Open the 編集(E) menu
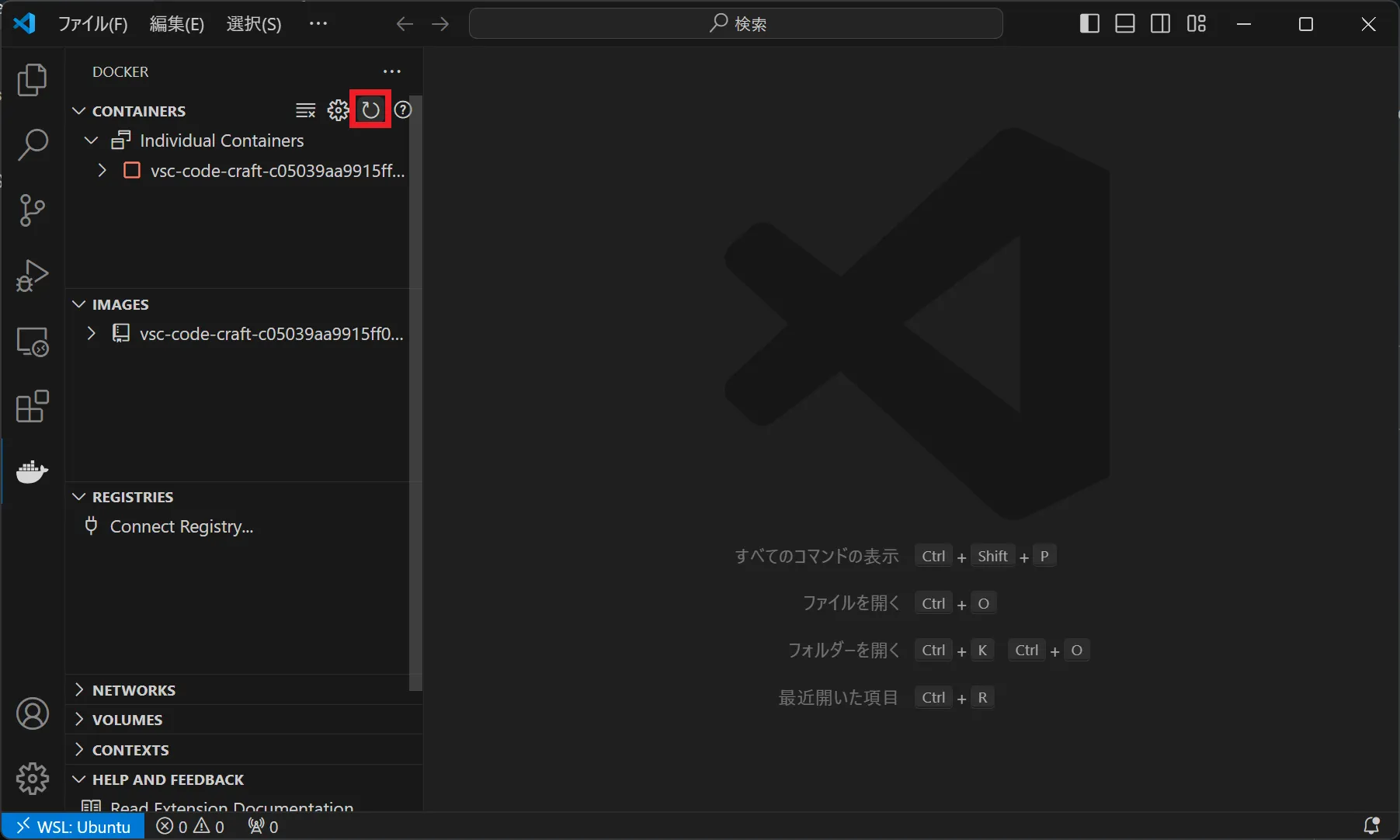 (176, 24)
